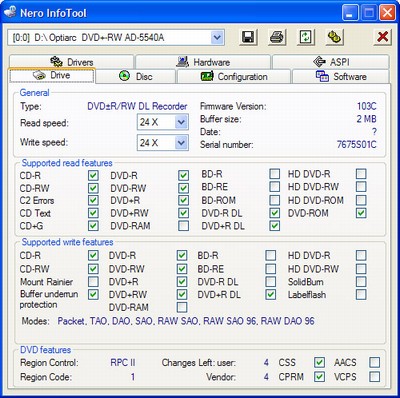Toggle CD+G read checkbox
Screen dimensions: 400x398
[93, 226]
